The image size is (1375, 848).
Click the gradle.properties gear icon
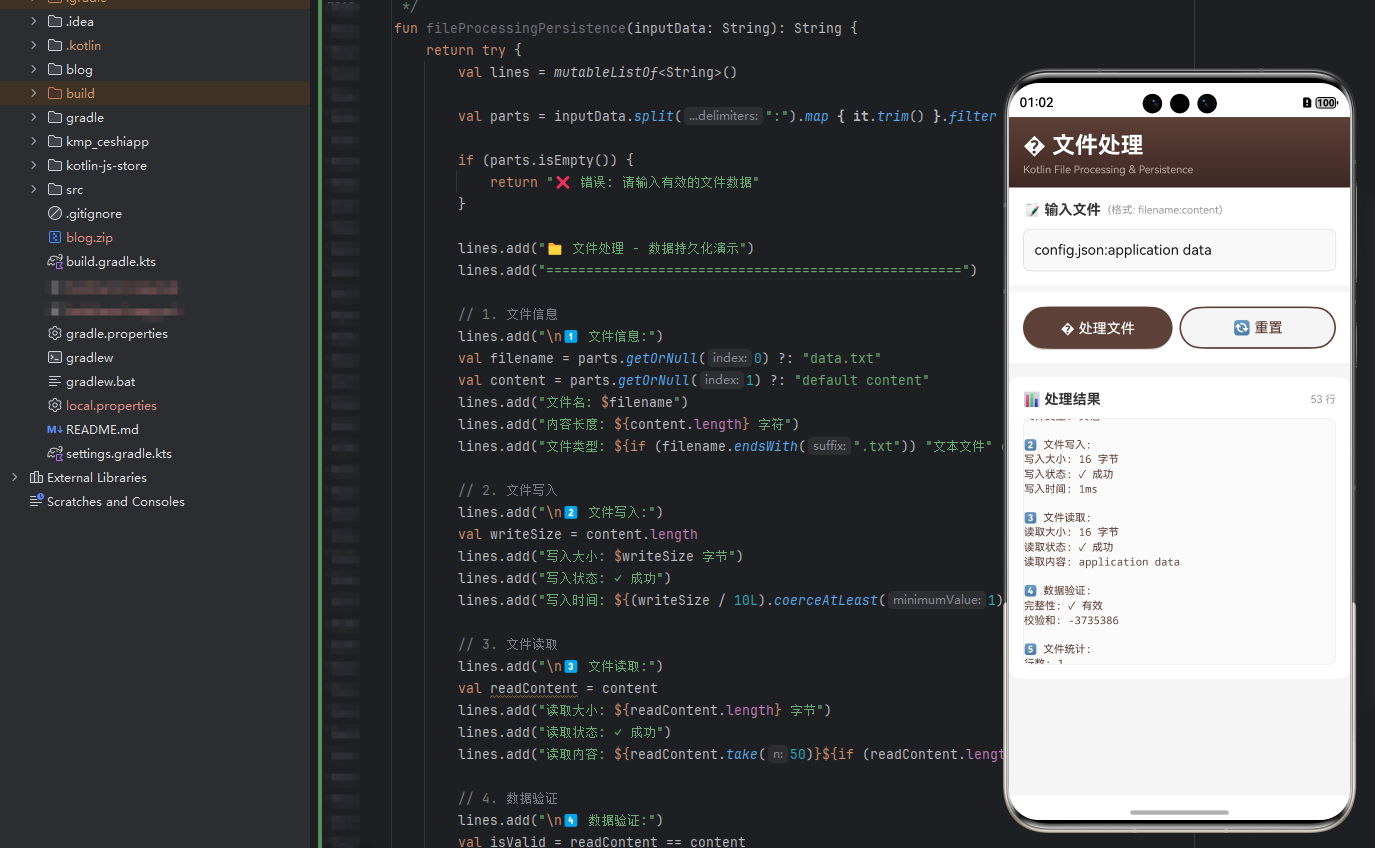pos(55,333)
